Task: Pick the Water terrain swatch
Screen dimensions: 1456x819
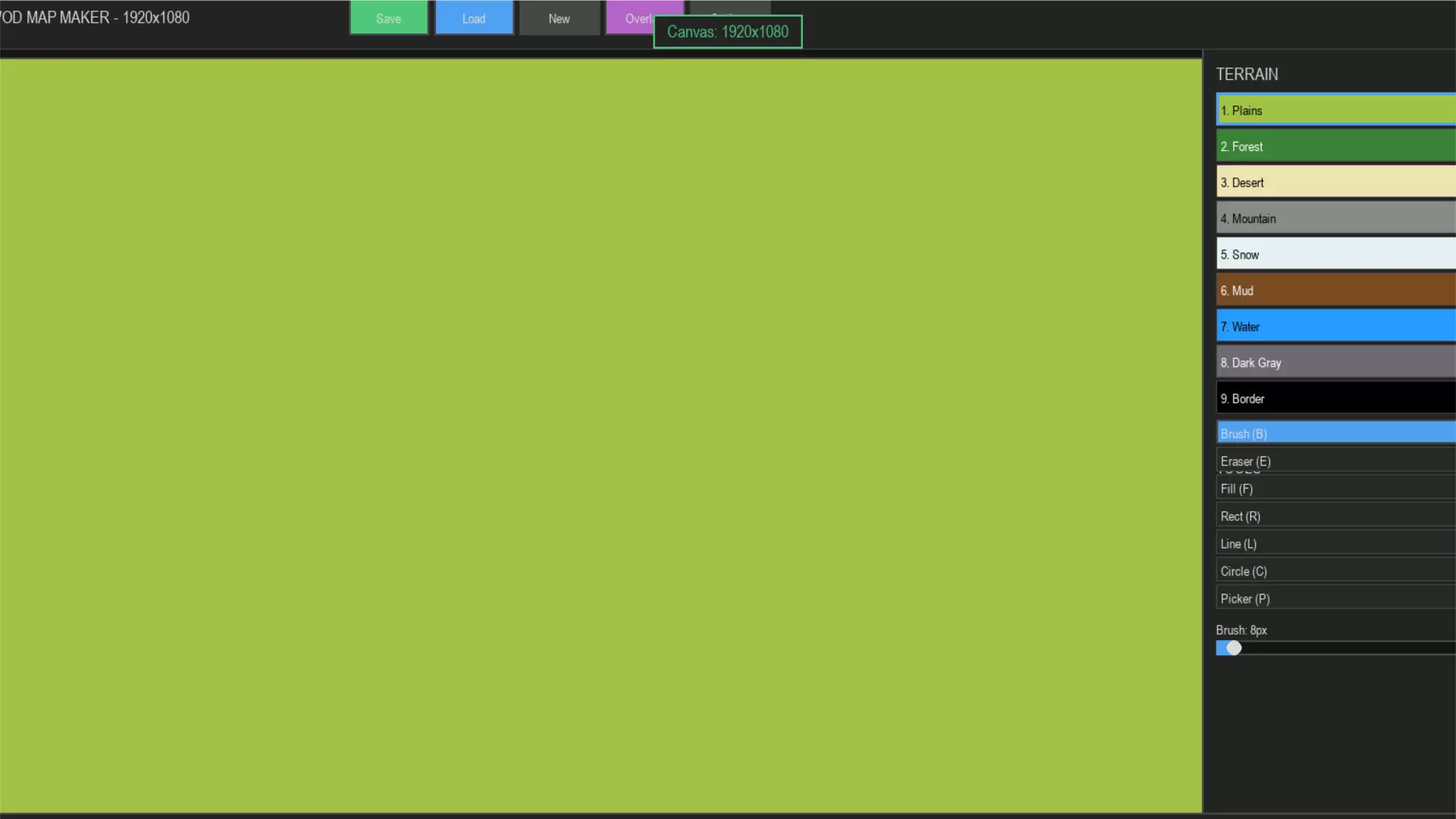Action: pyautogui.click(x=1335, y=326)
